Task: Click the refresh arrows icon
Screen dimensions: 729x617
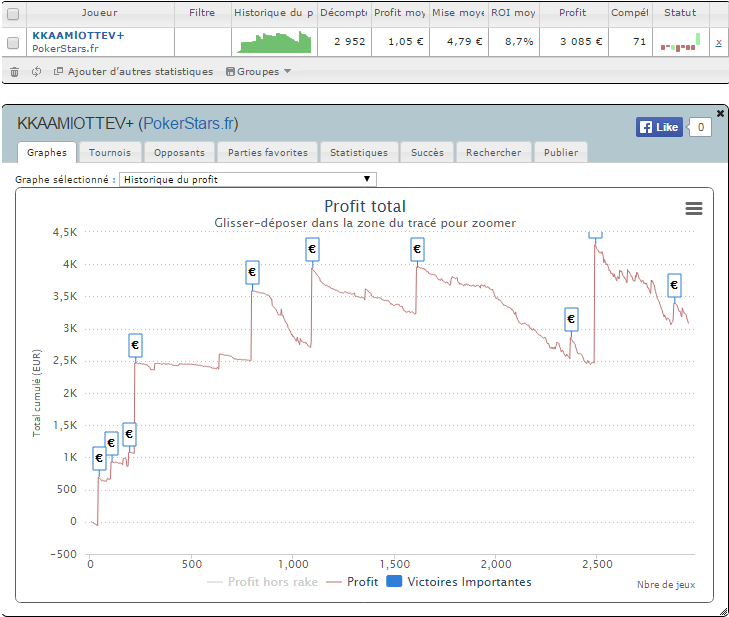Action: coord(36,72)
